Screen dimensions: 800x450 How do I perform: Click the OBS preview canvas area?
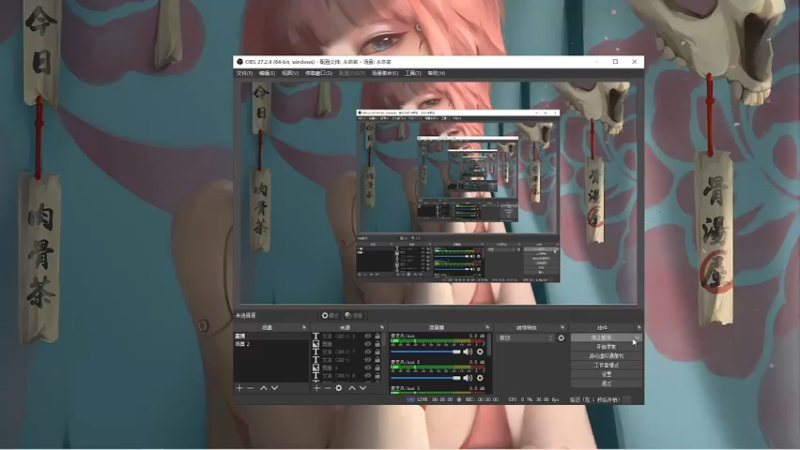click(x=438, y=193)
